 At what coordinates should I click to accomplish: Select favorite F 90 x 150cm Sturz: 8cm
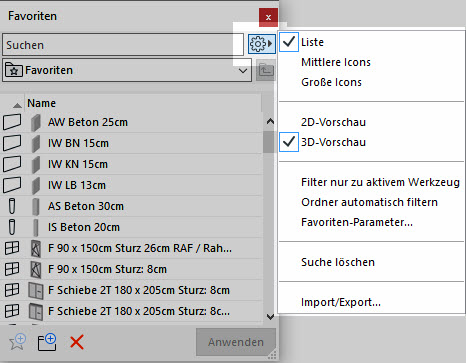[132, 269]
